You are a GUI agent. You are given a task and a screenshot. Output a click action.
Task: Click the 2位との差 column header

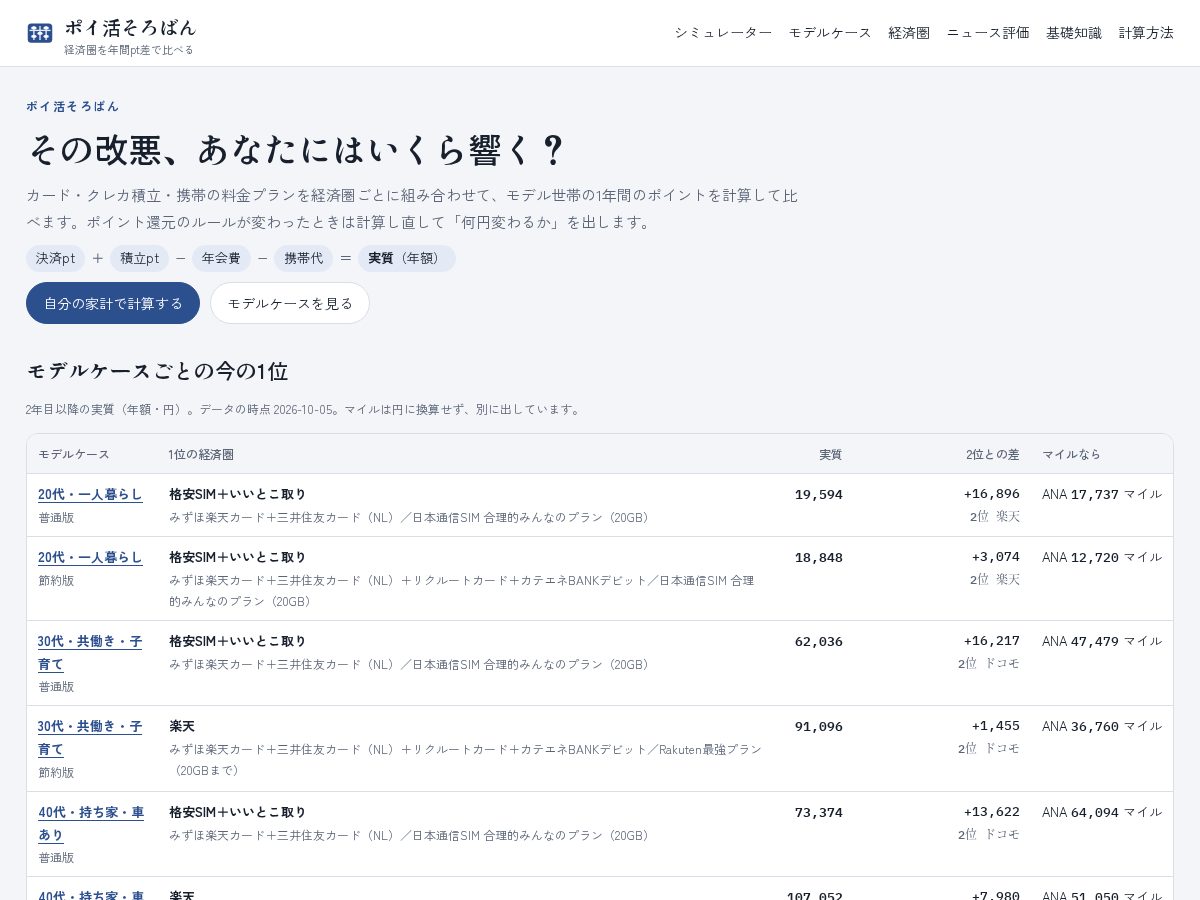(993, 454)
